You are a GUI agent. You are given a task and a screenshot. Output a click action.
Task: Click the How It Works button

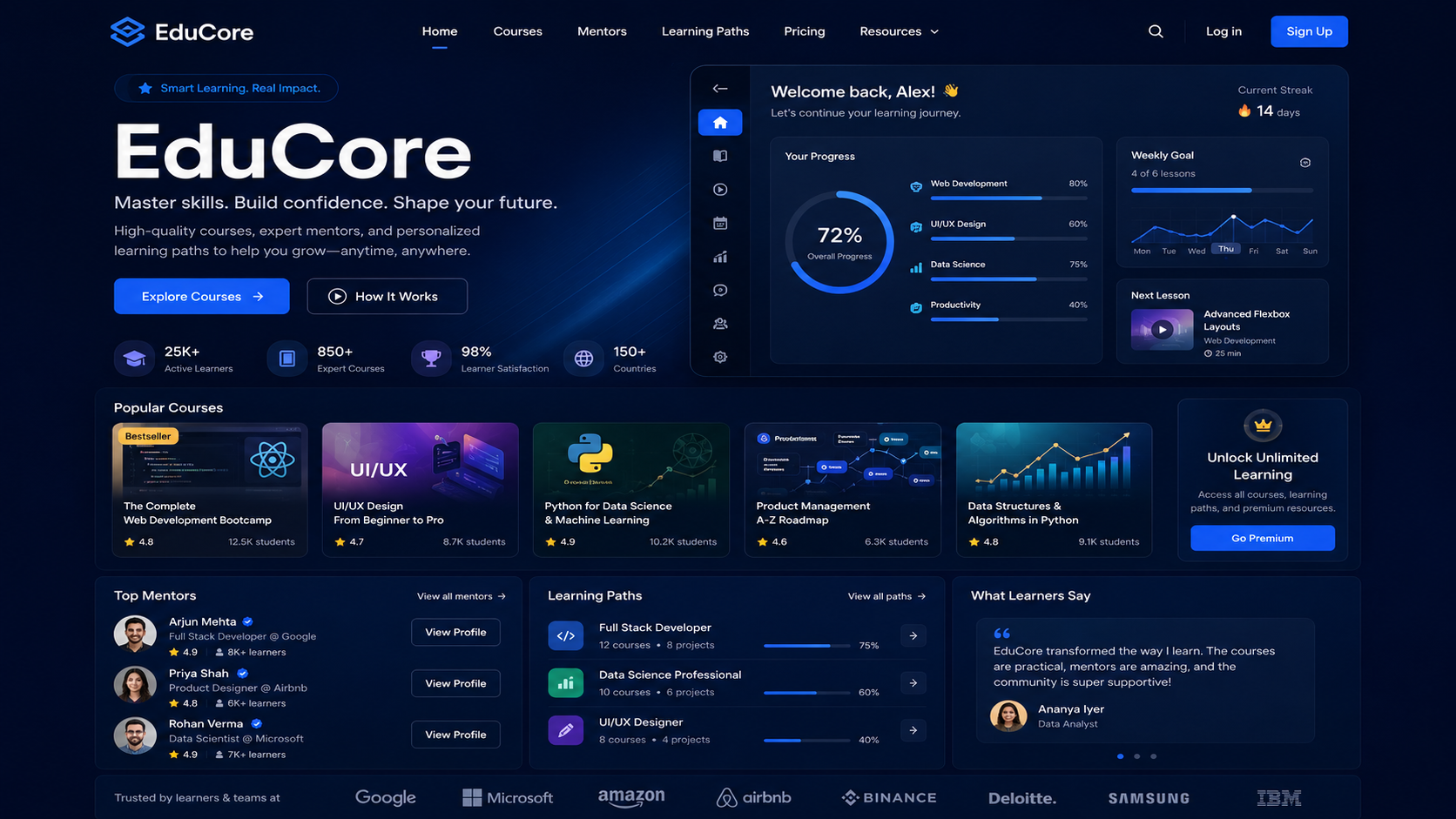coord(388,296)
